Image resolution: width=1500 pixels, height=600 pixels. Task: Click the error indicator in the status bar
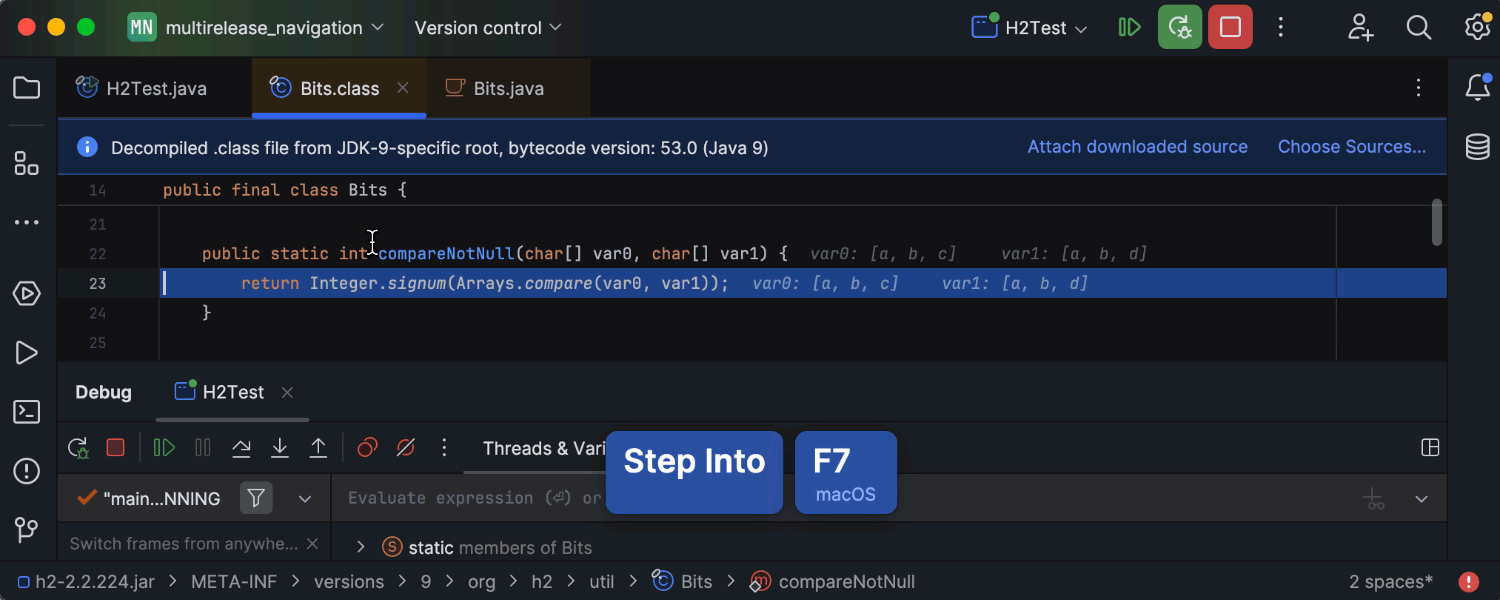coord(1468,582)
